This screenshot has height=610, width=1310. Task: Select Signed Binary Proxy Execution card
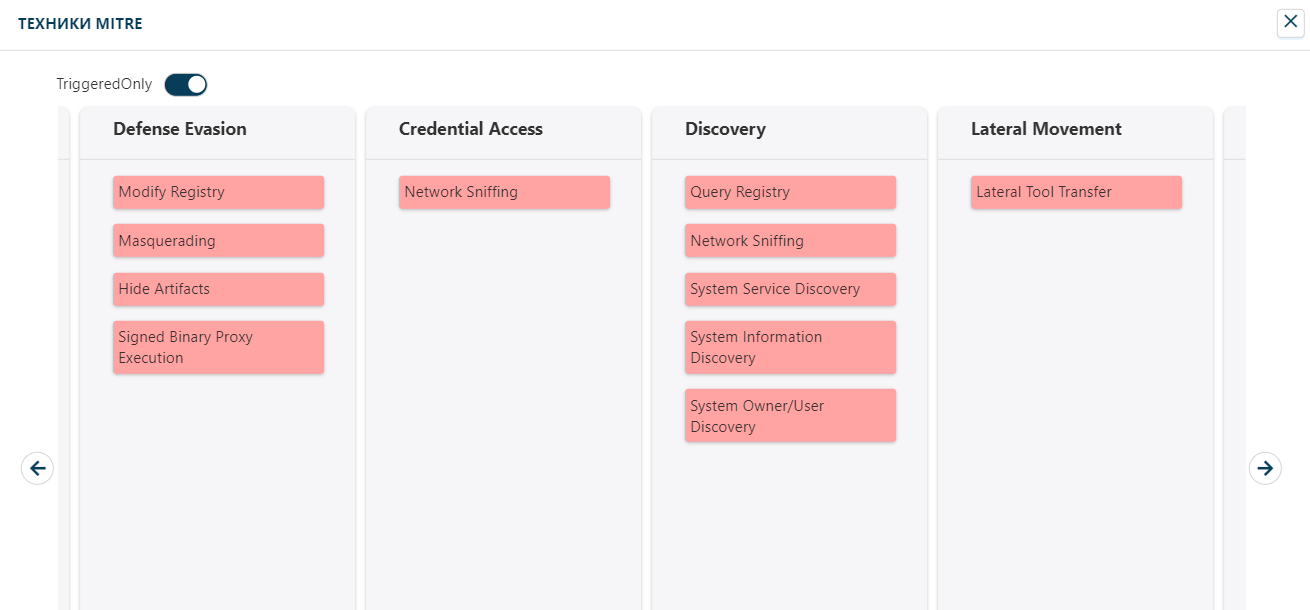(x=218, y=347)
